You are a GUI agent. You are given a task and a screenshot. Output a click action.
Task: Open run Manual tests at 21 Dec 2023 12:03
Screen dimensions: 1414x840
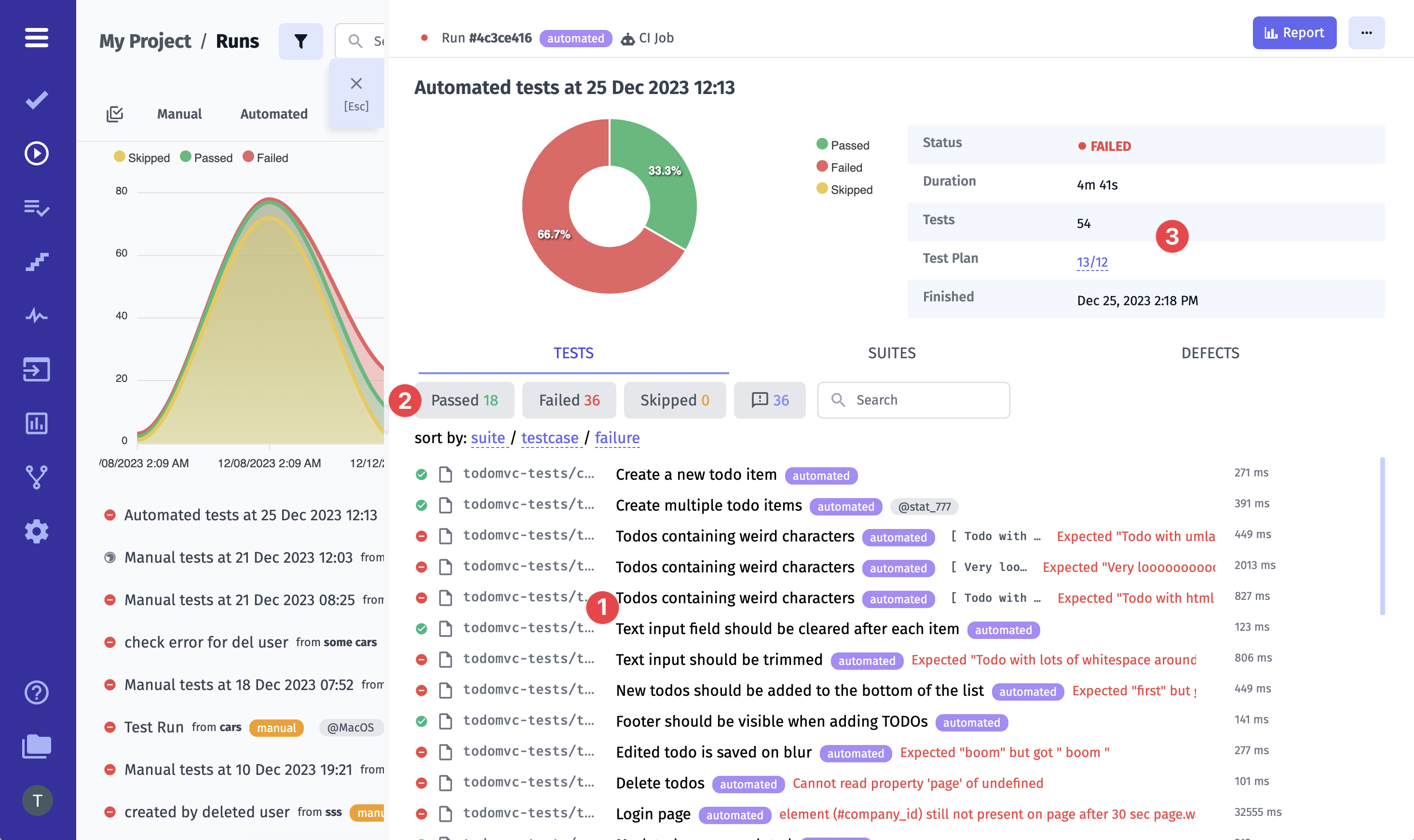pyautogui.click(x=238, y=557)
